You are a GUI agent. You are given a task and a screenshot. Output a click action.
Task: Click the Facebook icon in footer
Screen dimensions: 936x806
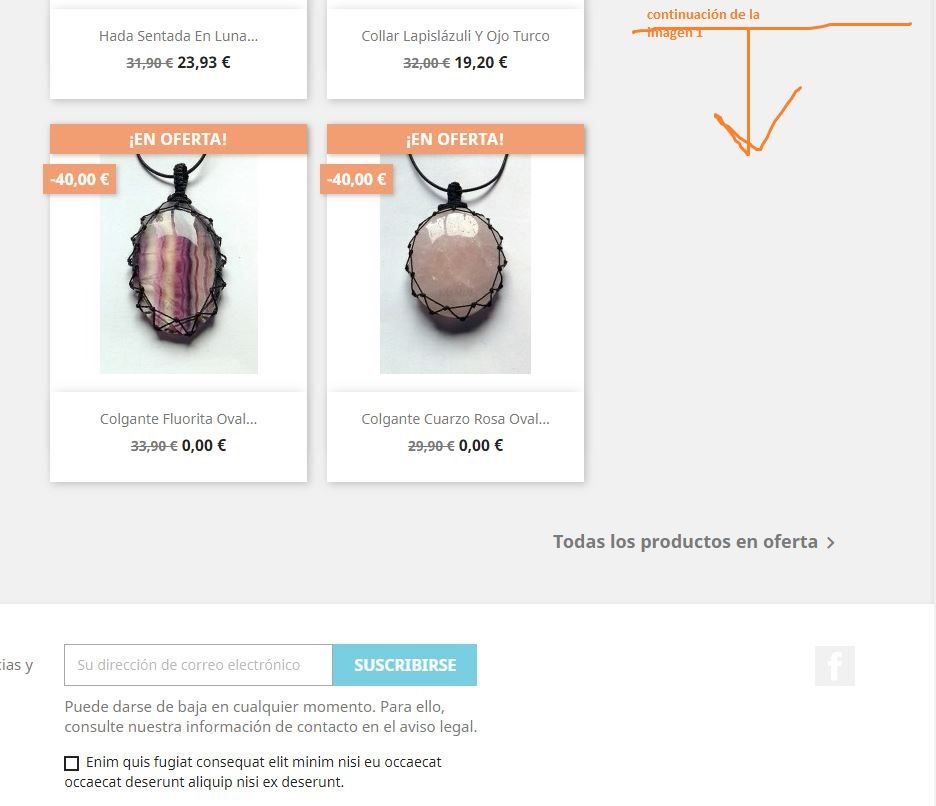(835, 665)
